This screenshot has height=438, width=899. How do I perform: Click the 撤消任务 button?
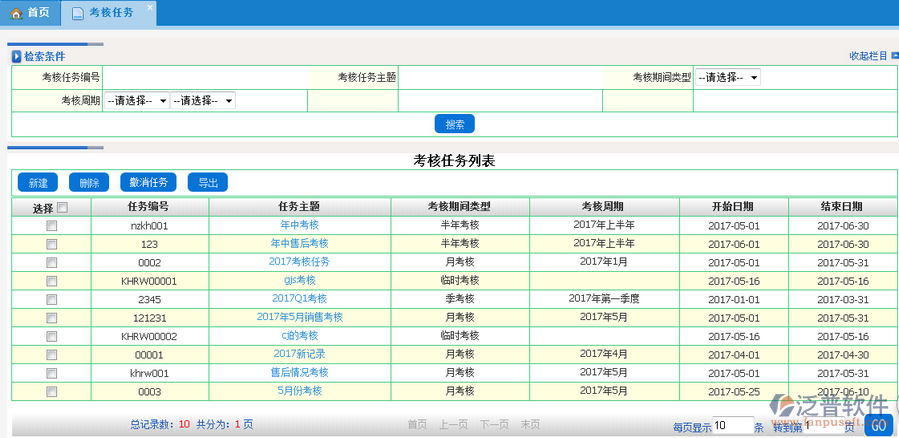tap(148, 182)
